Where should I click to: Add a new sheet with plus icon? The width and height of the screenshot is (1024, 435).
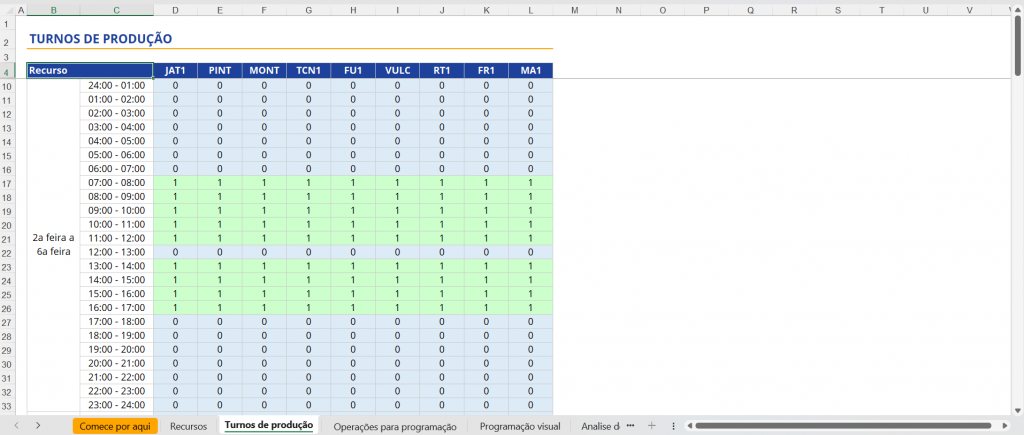(652, 425)
